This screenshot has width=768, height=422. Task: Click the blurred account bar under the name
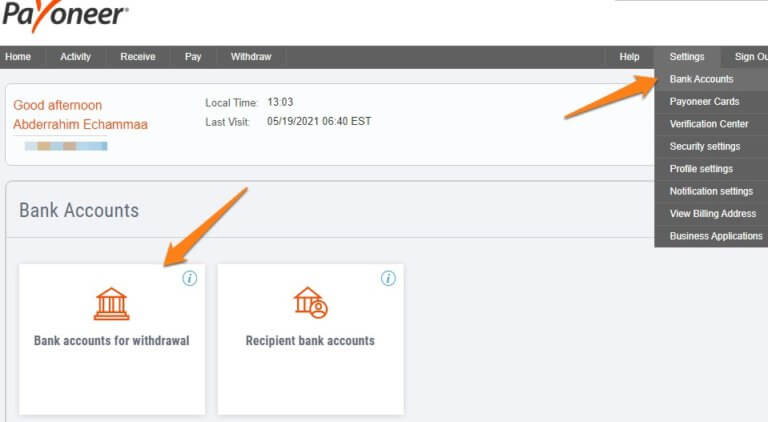click(x=66, y=146)
